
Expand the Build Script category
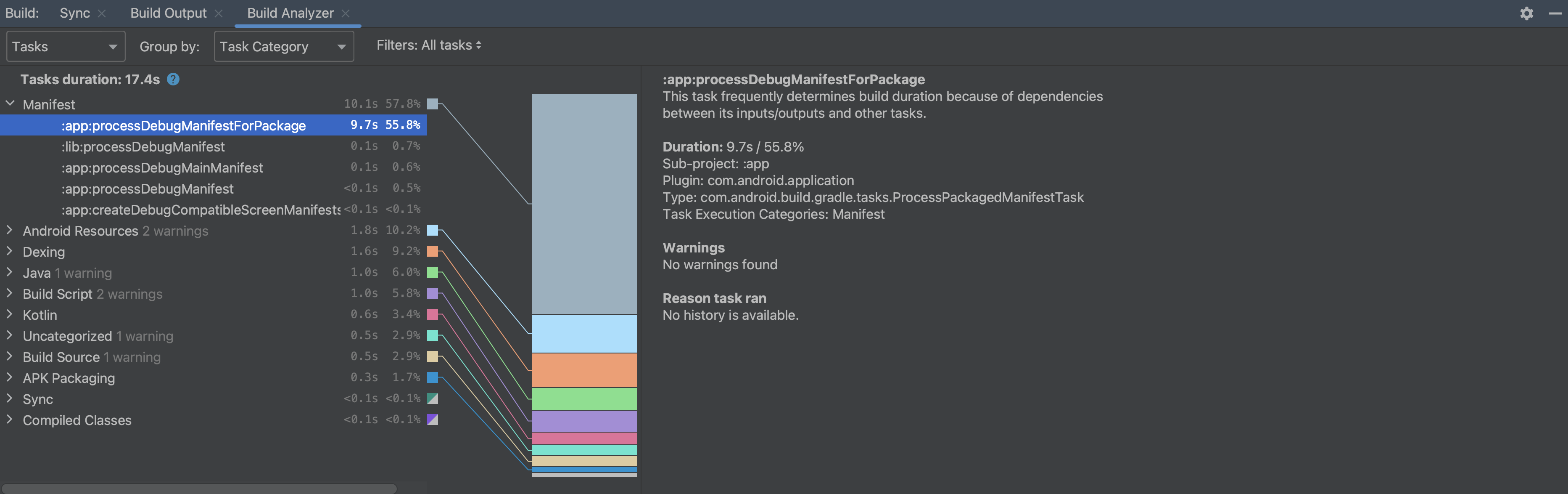pyautogui.click(x=10, y=294)
